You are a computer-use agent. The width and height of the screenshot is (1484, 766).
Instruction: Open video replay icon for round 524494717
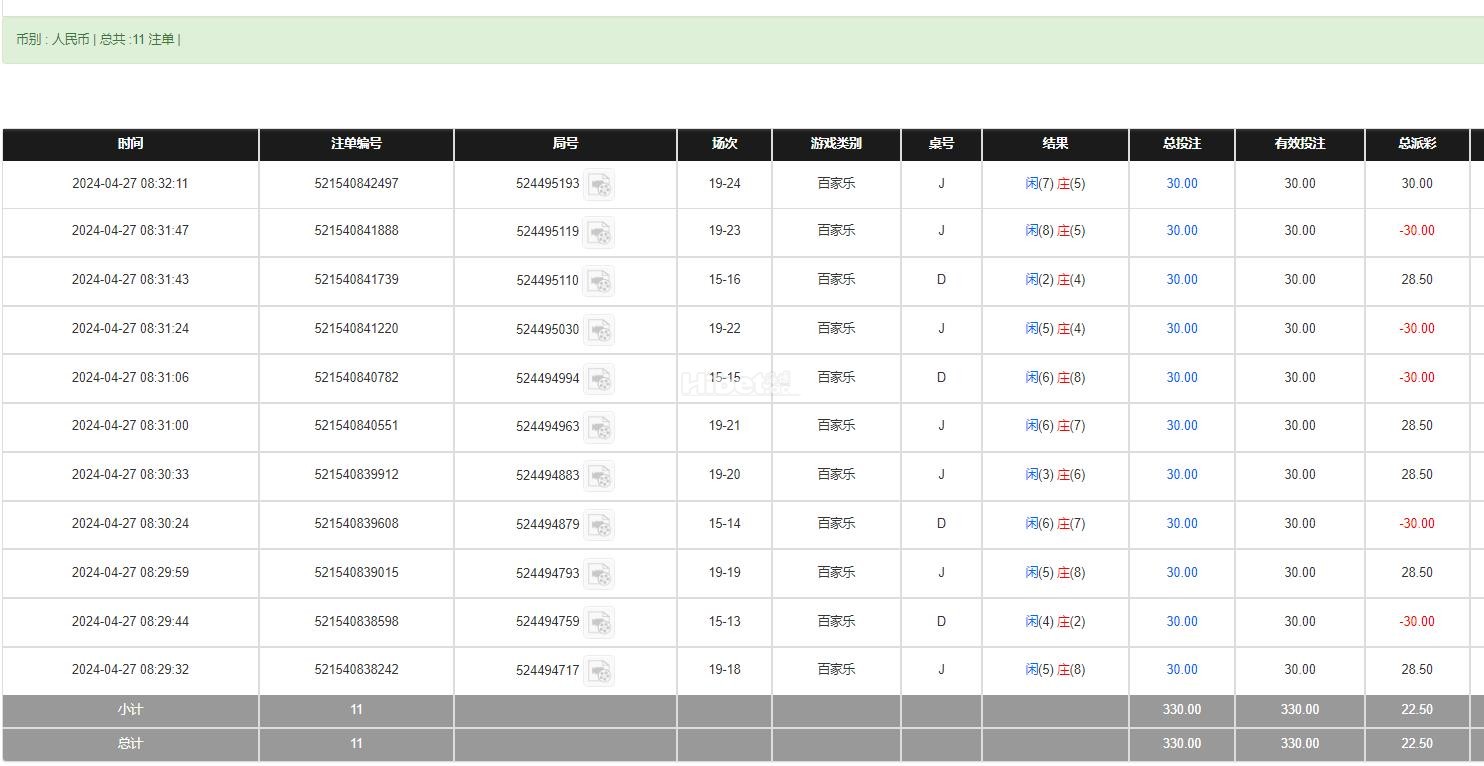pos(599,671)
